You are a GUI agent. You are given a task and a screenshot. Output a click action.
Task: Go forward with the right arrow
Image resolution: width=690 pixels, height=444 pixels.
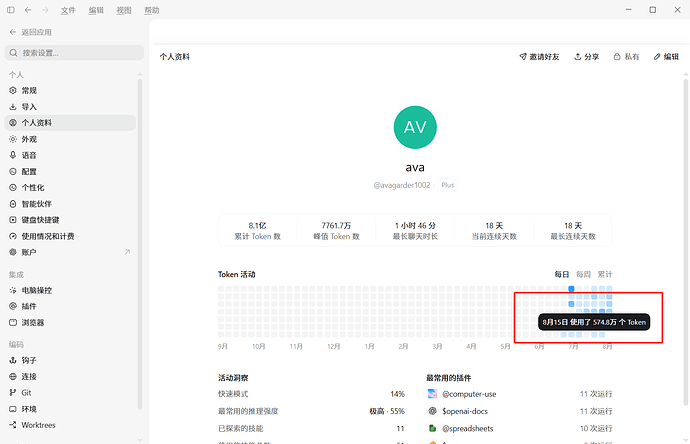coord(45,10)
